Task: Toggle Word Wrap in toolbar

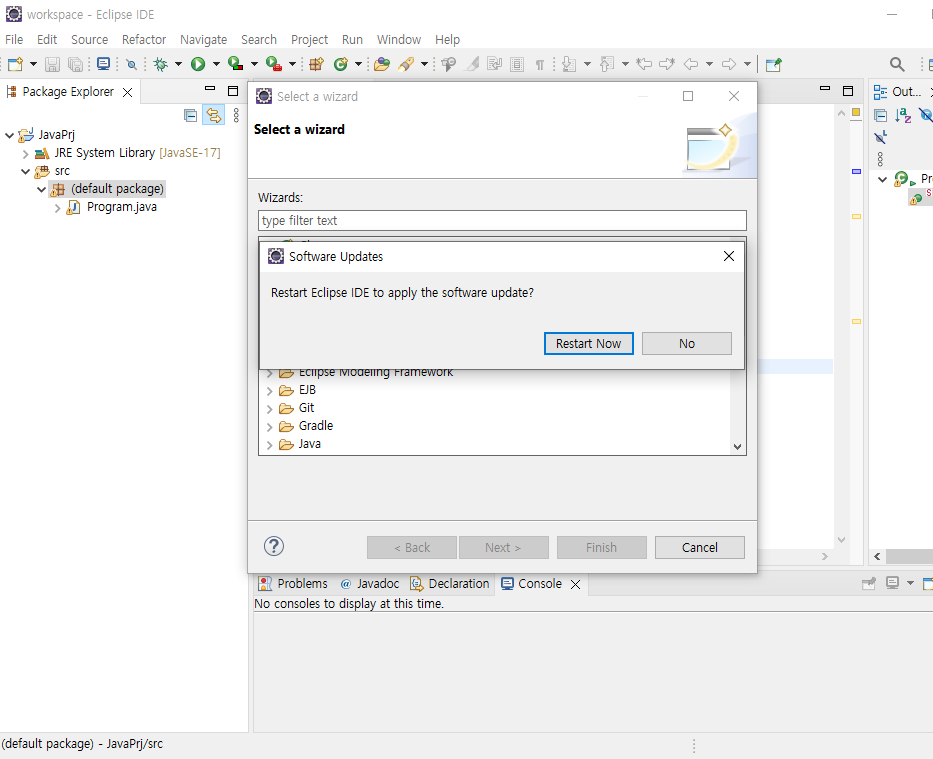Action: [494, 64]
